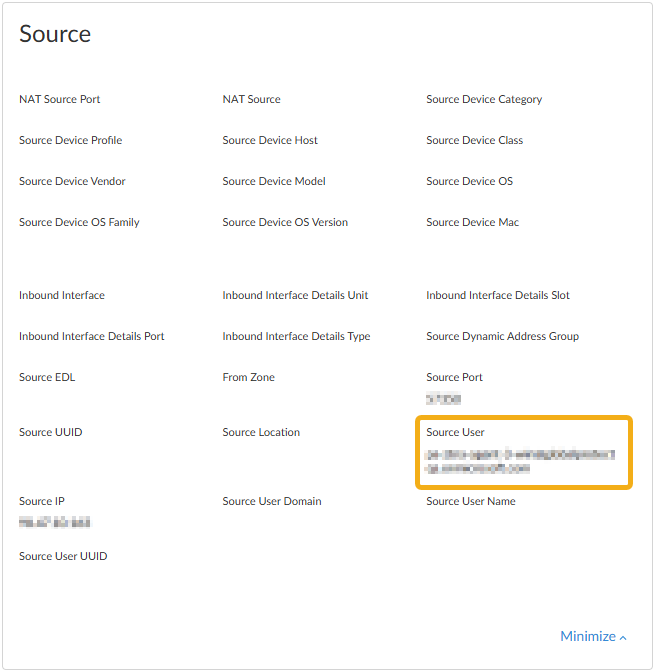This screenshot has height=671, width=654.
Task: Click the Source EDL label
Action: tap(47, 377)
